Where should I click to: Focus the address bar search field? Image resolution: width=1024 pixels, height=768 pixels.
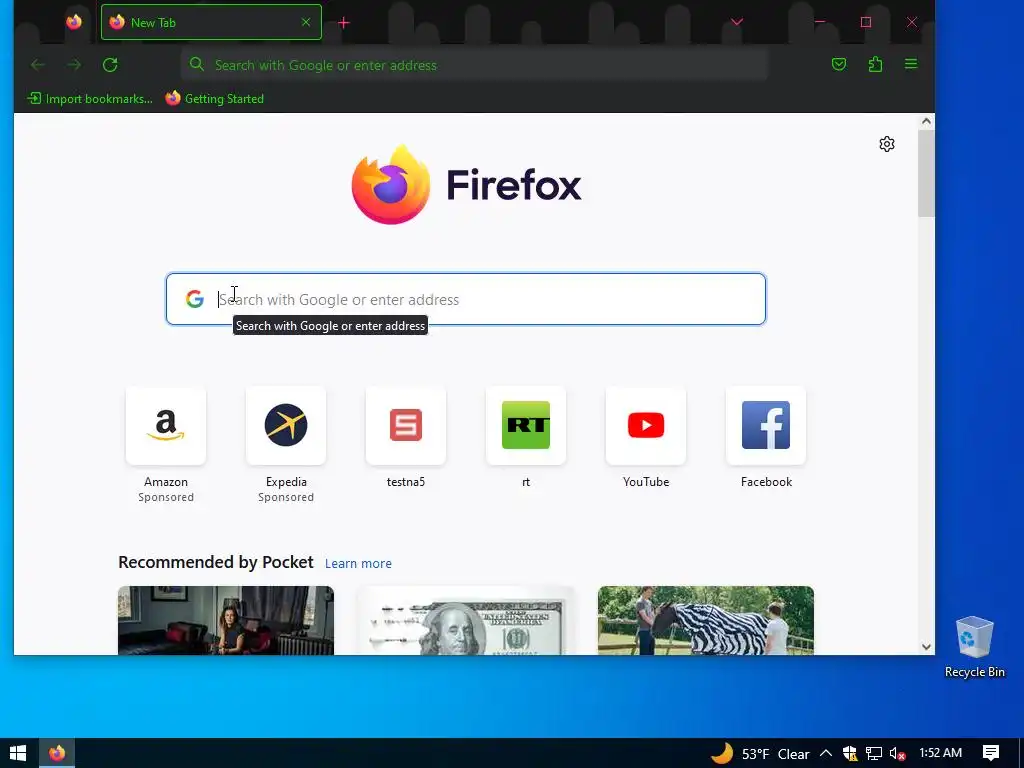click(x=473, y=65)
